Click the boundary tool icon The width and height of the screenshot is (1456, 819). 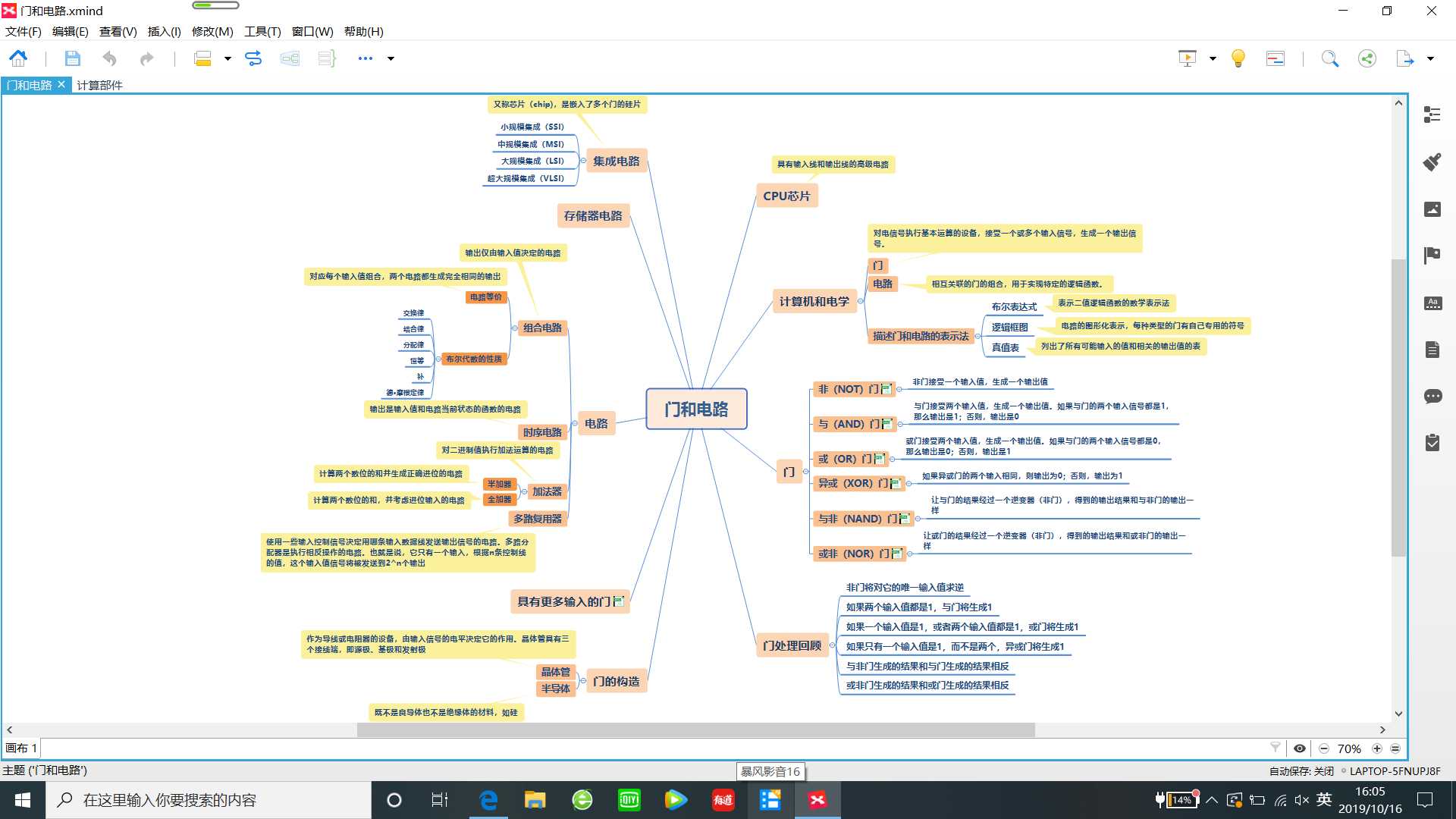290,58
